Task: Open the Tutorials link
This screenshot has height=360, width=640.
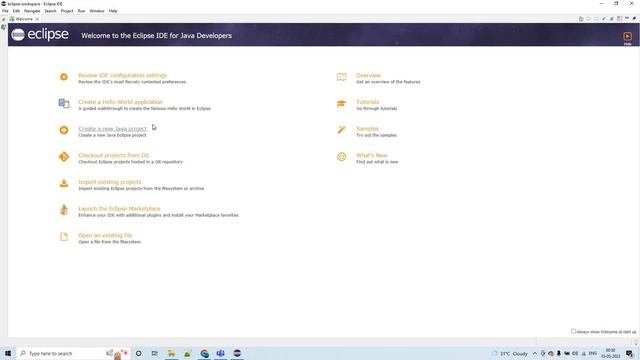Action: coord(367,102)
